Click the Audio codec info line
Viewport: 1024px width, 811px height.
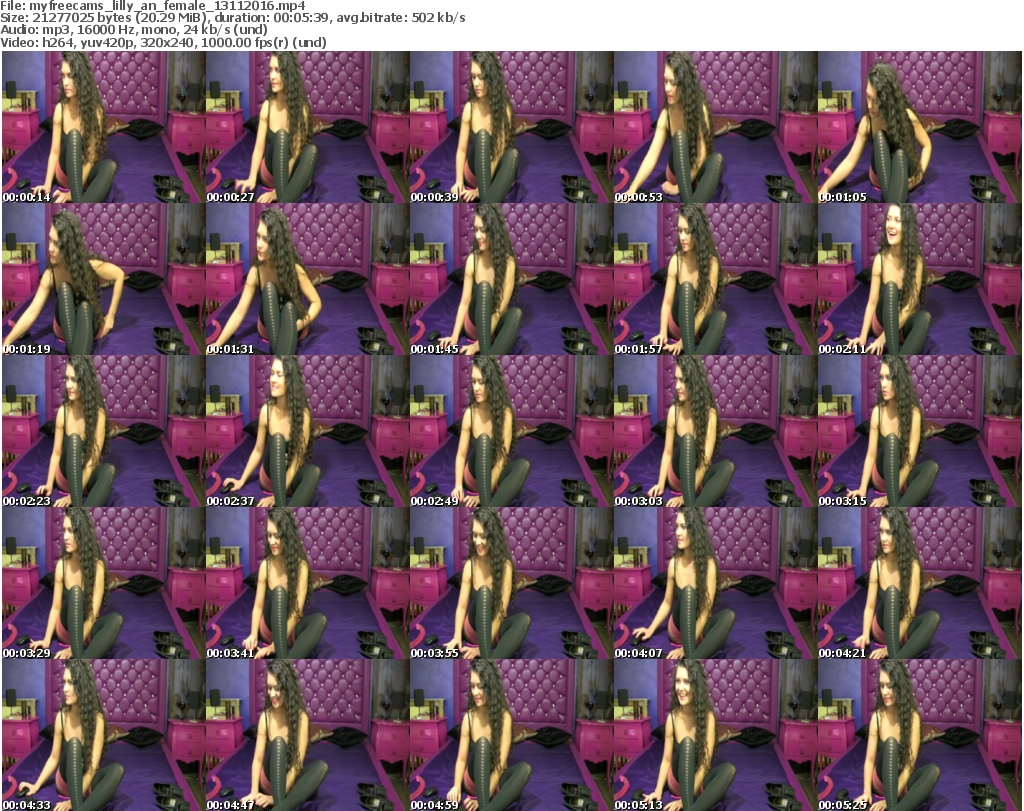pyautogui.click(x=135, y=30)
